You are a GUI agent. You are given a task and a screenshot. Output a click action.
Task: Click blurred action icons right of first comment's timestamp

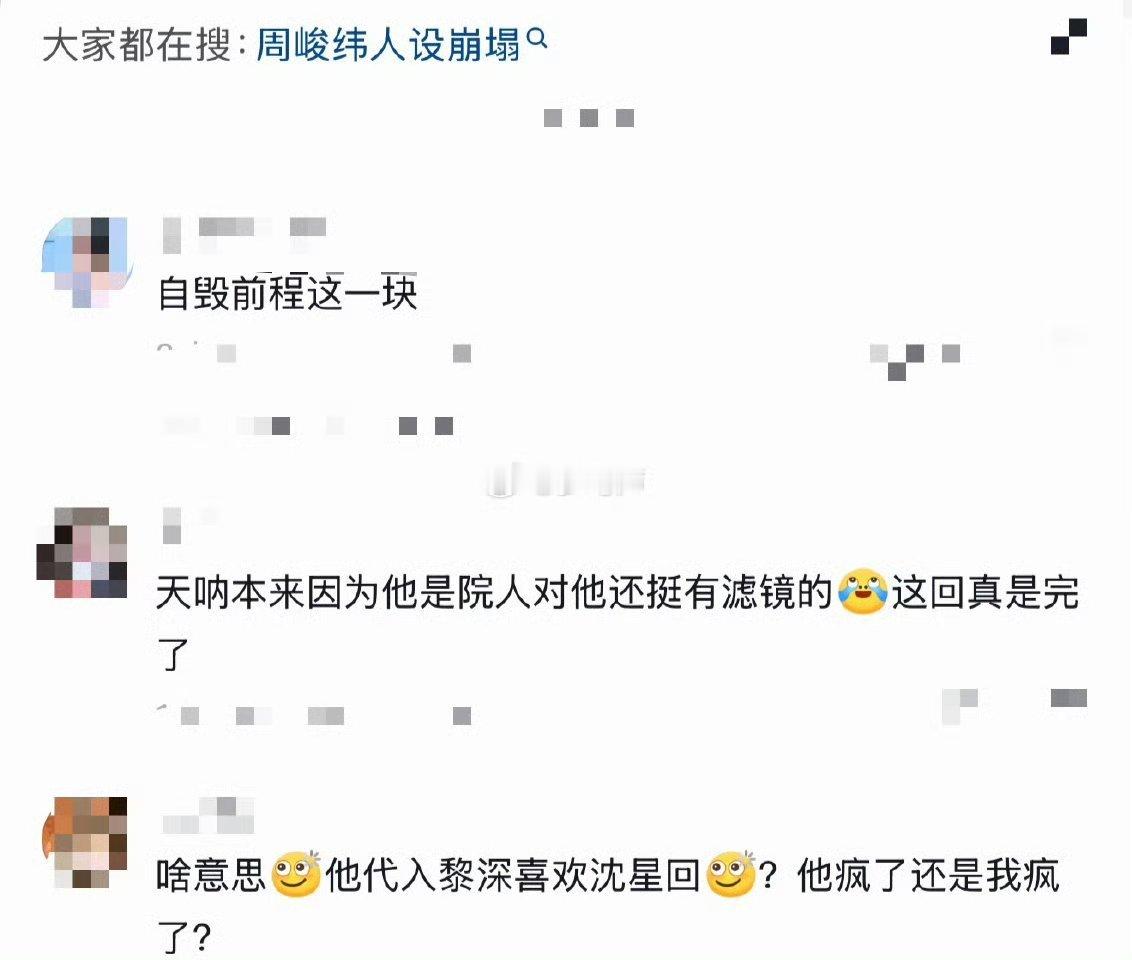point(914,361)
